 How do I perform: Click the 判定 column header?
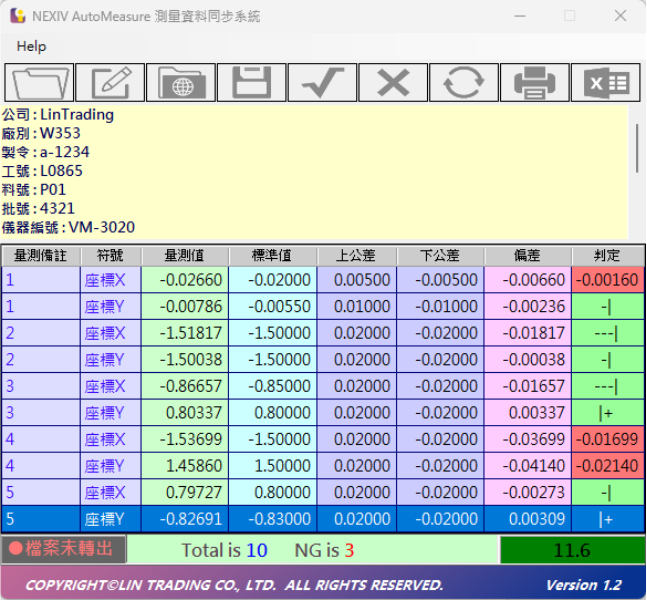tap(607, 255)
